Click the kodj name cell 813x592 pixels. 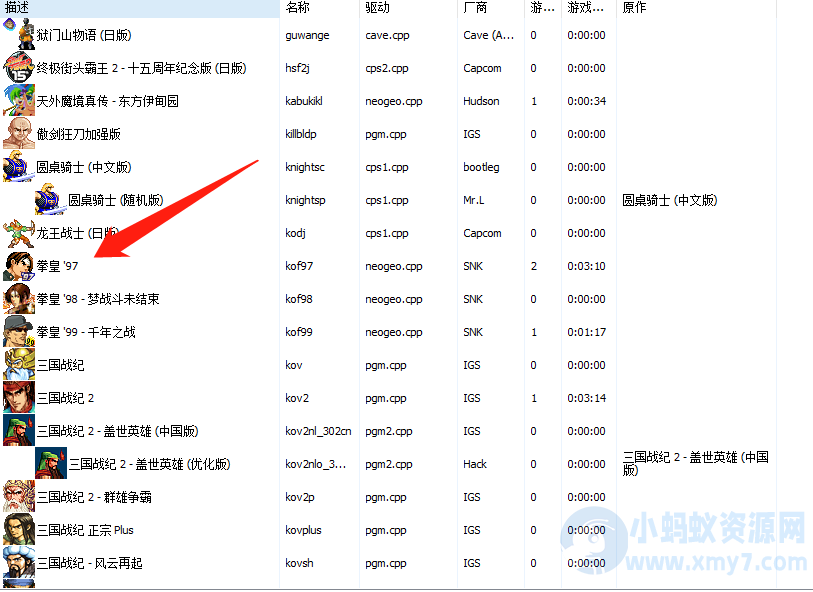pyautogui.click(x=295, y=233)
